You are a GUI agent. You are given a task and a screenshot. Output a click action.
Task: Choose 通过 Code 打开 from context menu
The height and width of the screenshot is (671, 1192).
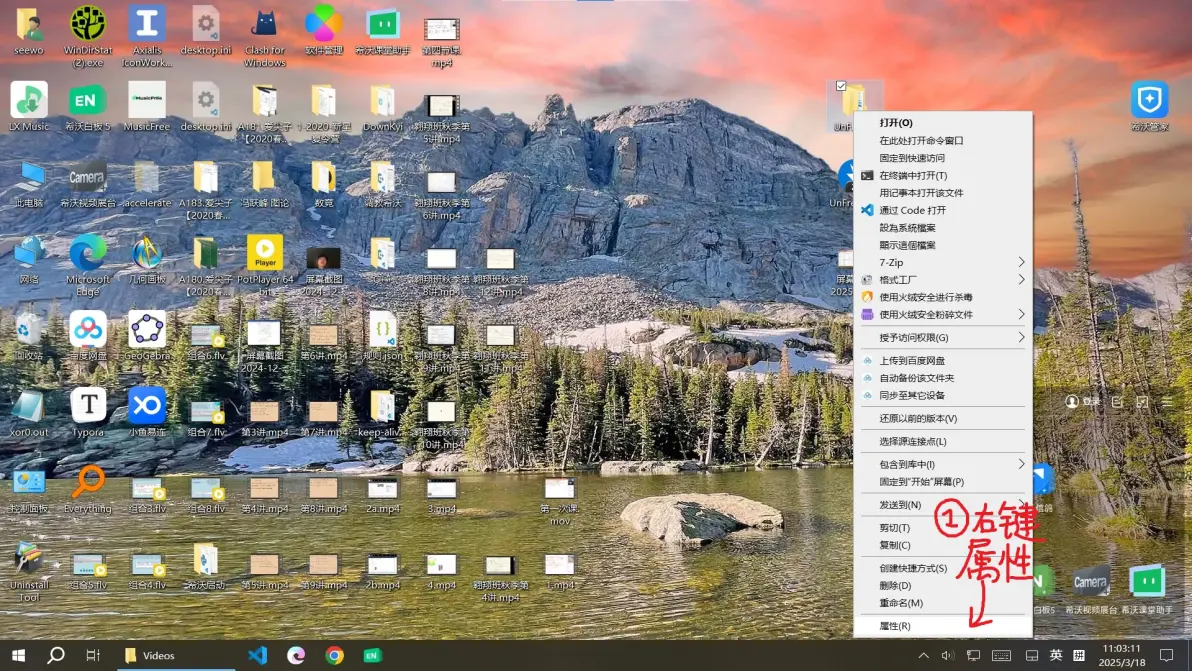point(912,210)
